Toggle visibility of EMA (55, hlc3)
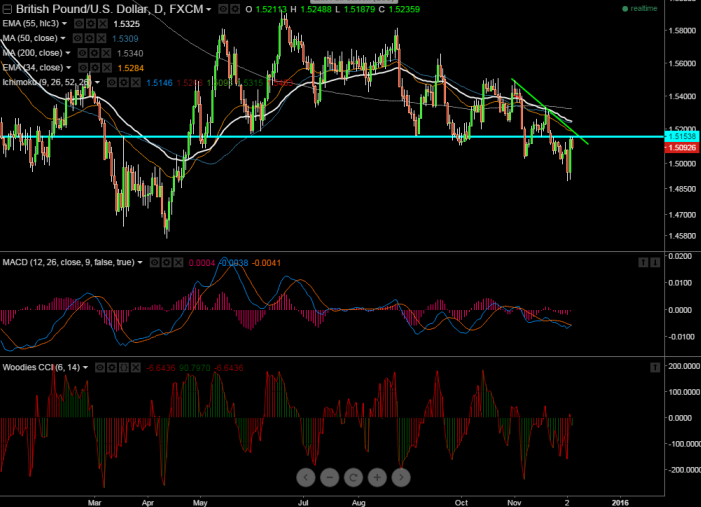701x507 pixels. coord(79,24)
